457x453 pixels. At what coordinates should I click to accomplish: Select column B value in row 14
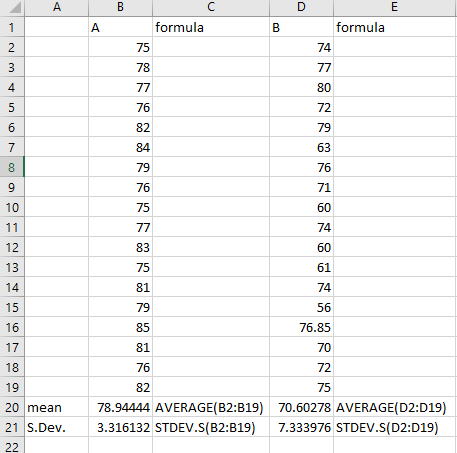point(120,287)
